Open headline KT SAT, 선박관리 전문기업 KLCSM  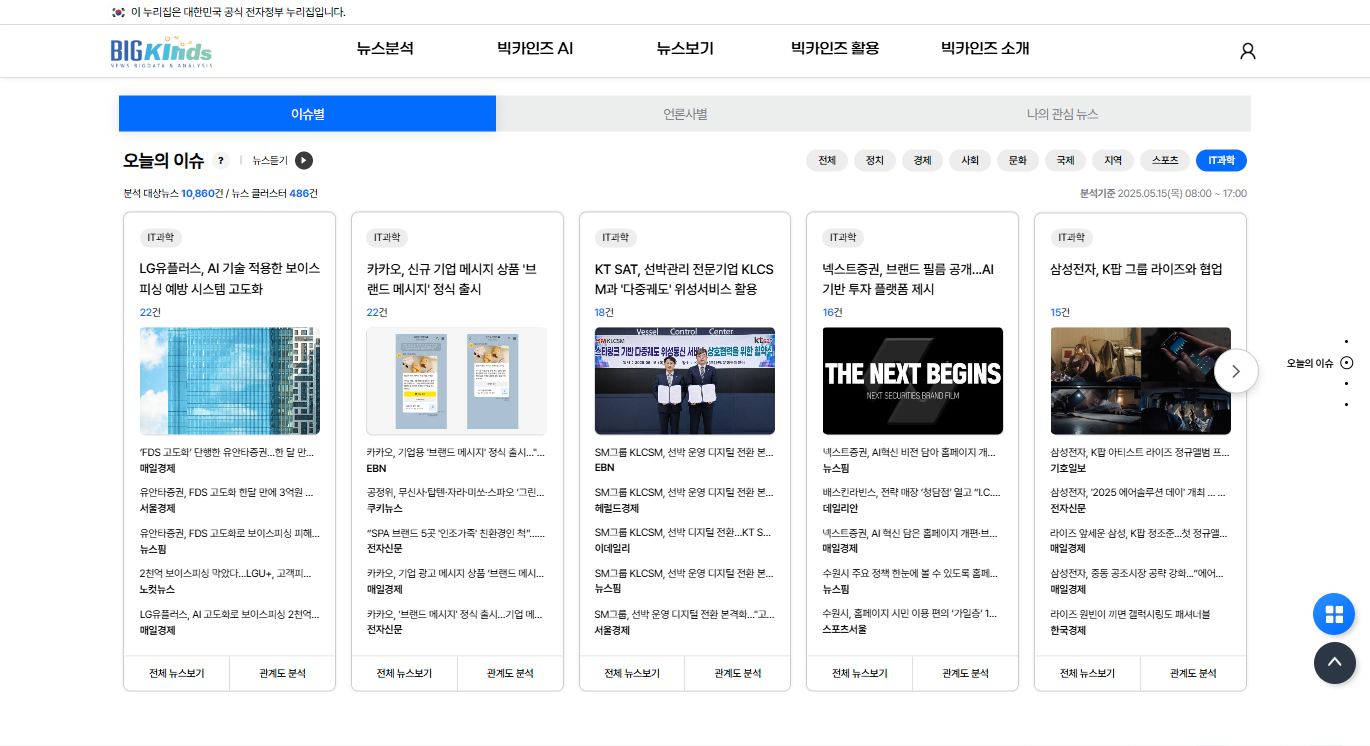coord(684,279)
